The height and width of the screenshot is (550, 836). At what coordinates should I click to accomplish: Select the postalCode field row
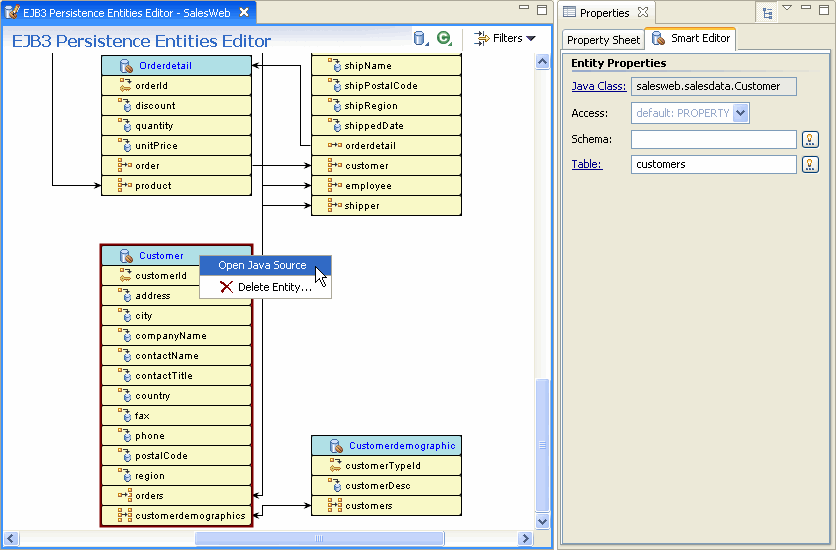point(176,456)
